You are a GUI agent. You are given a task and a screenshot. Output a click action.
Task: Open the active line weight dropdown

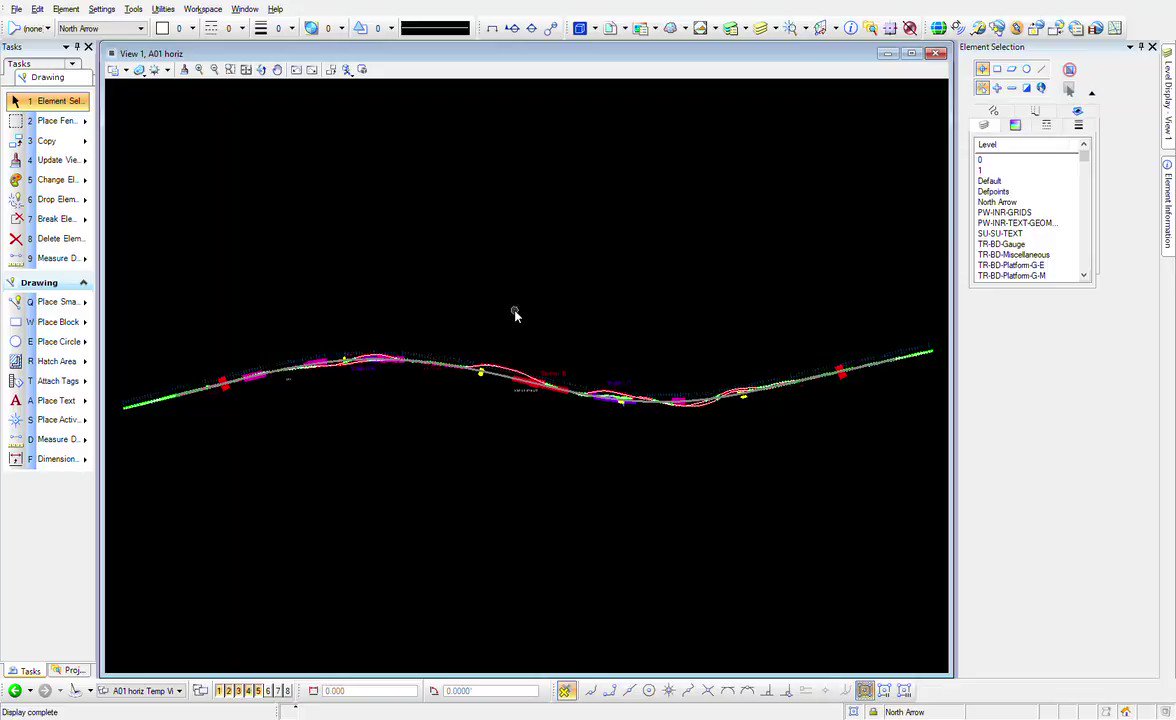tap(292, 28)
